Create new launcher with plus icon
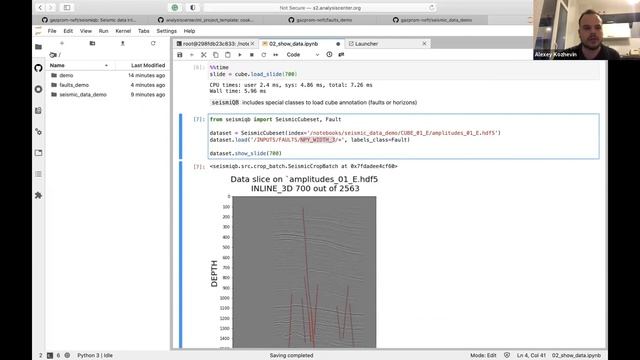Screen dimensions: 640x360 coord(62,43)
